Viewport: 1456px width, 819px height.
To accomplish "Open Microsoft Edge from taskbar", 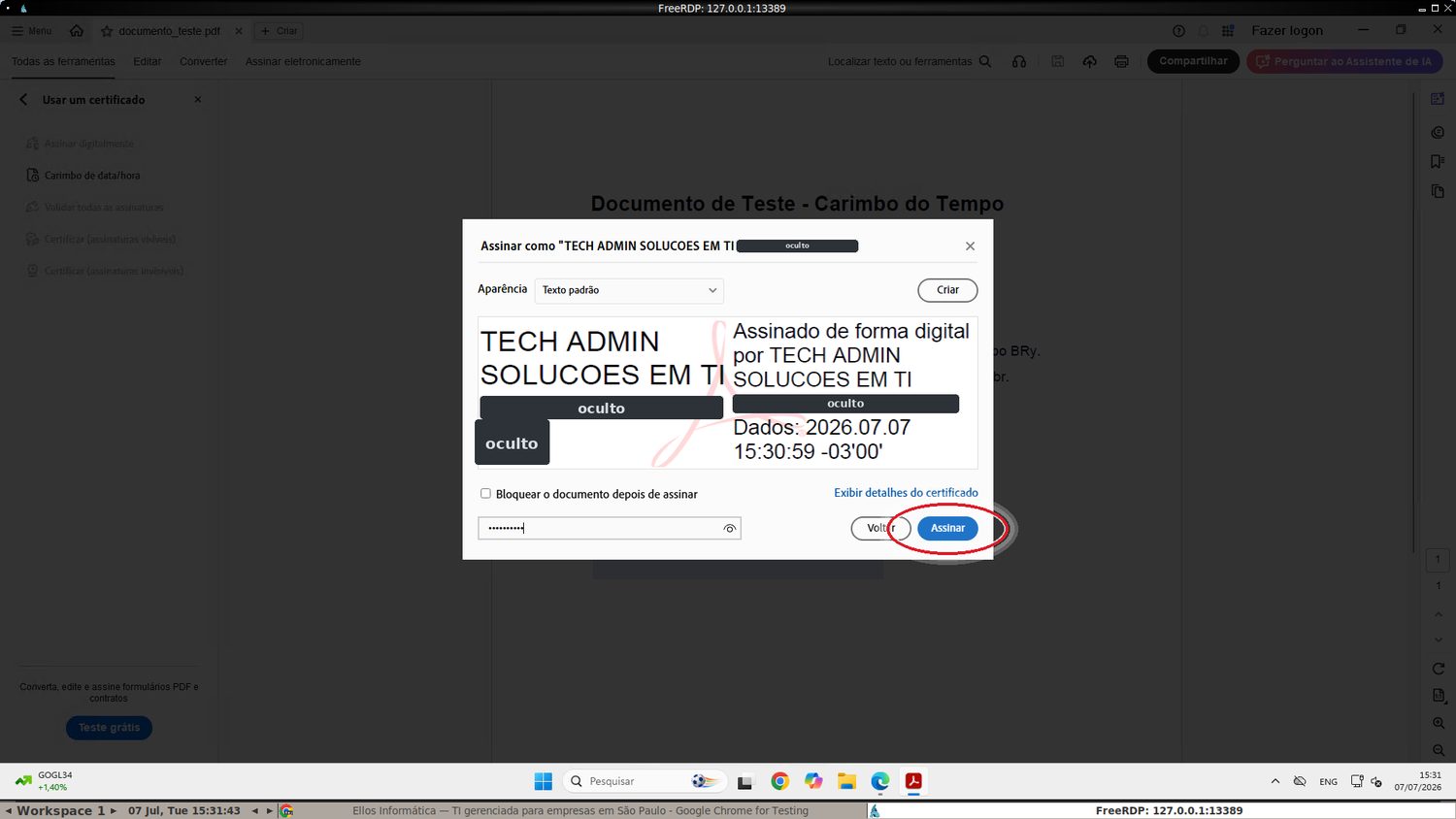I will pyautogui.click(x=880, y=781).
